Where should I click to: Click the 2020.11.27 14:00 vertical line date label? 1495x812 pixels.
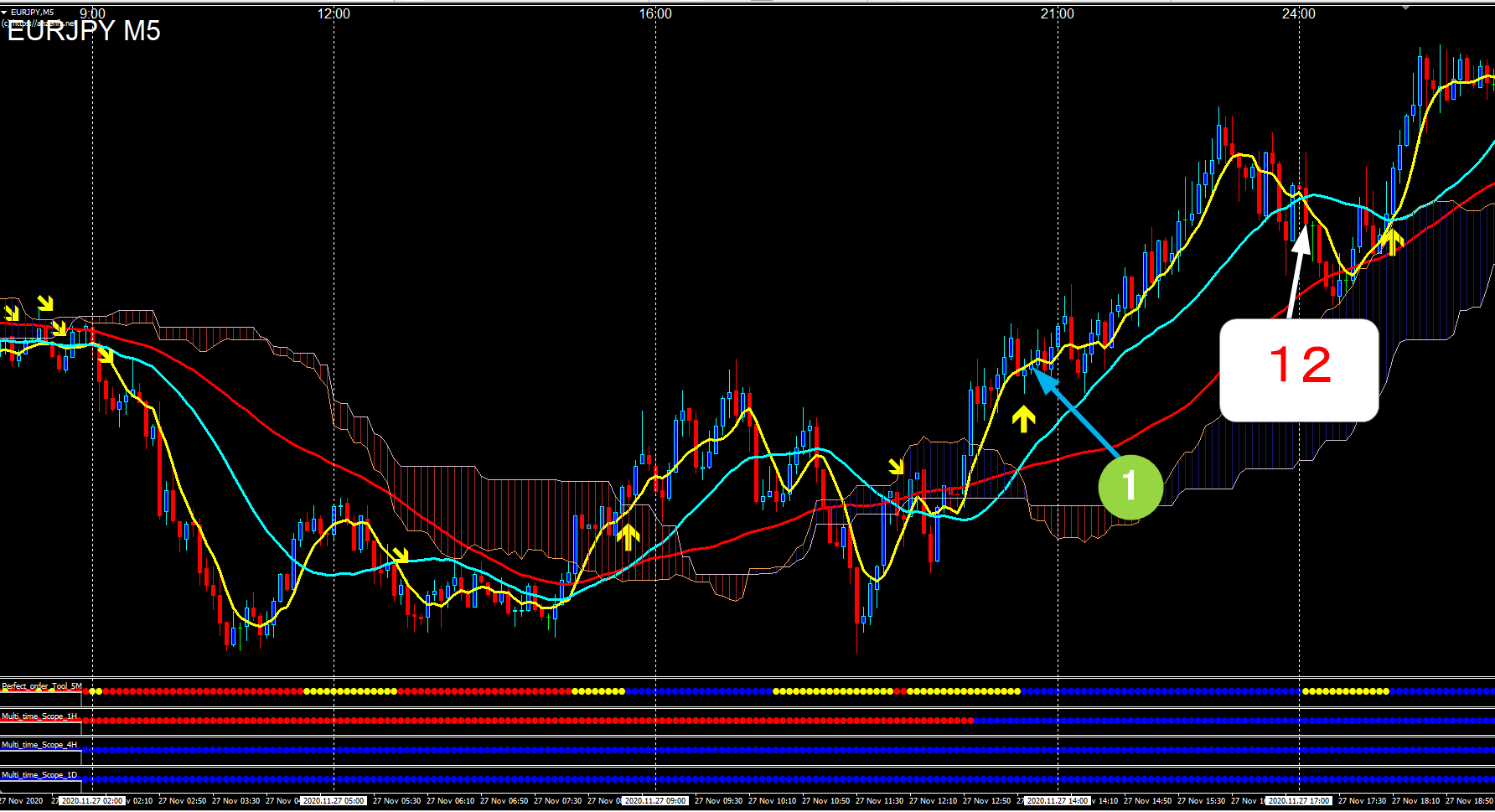[x=1058, y=801]
